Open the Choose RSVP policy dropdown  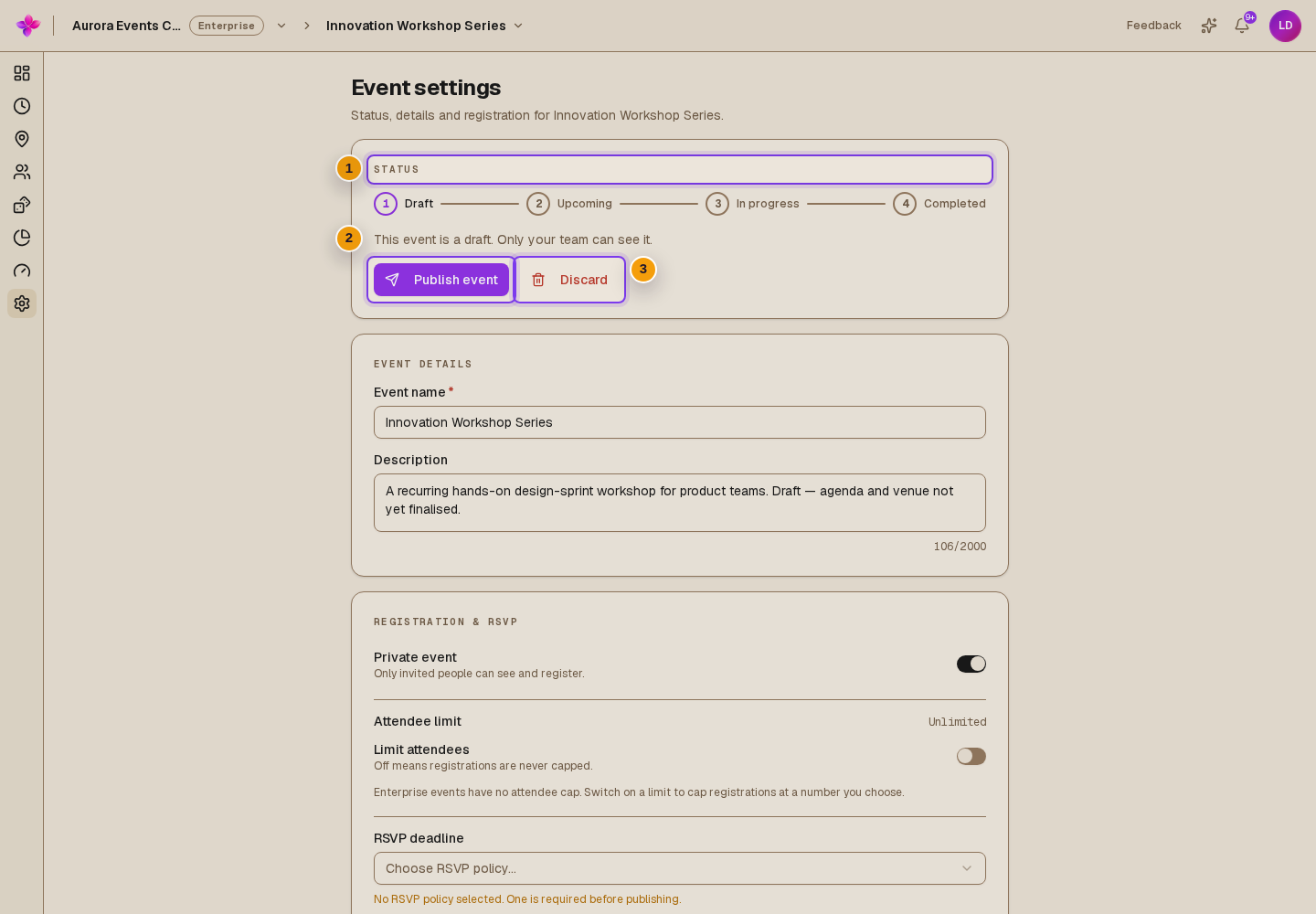coord(680,868)
